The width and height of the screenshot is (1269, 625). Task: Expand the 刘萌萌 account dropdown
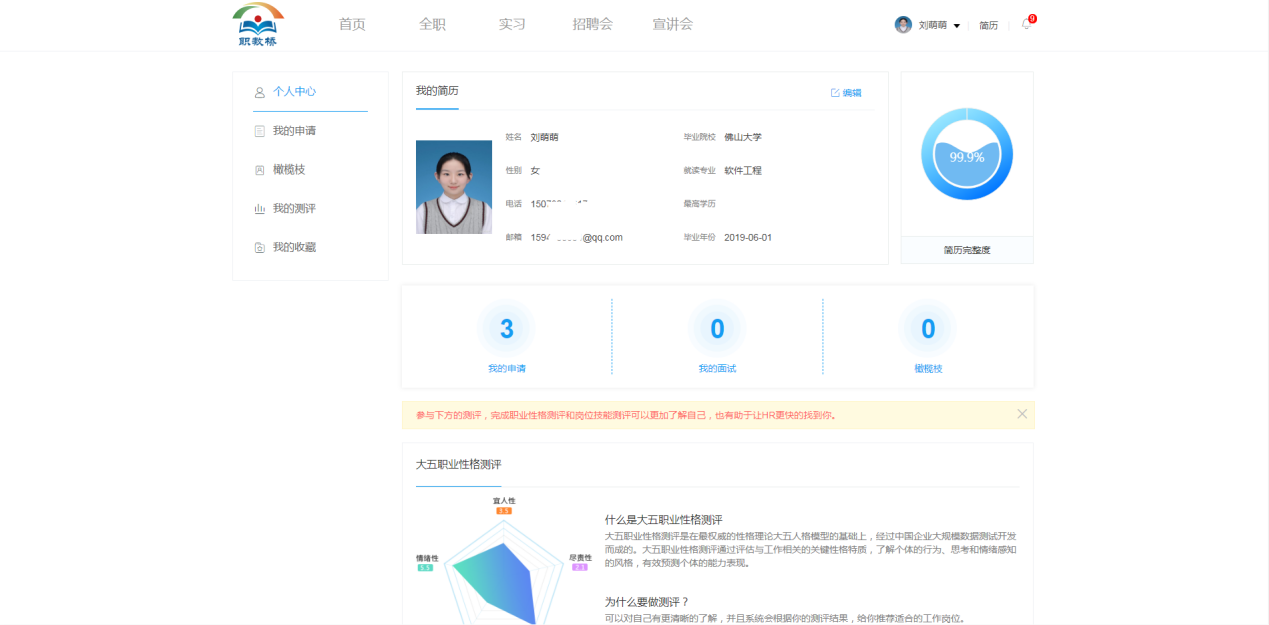(x=957, y=26)
